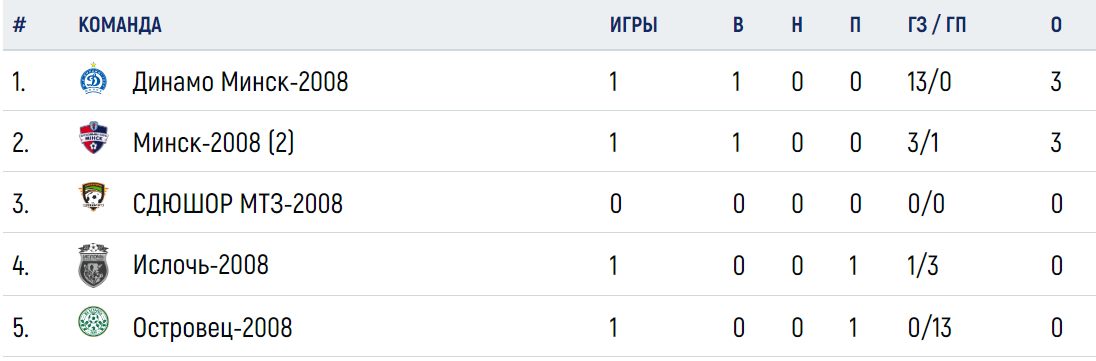
Task: Open the Динамо Минск-2008 team link
Action: click(x=240, y=83)
